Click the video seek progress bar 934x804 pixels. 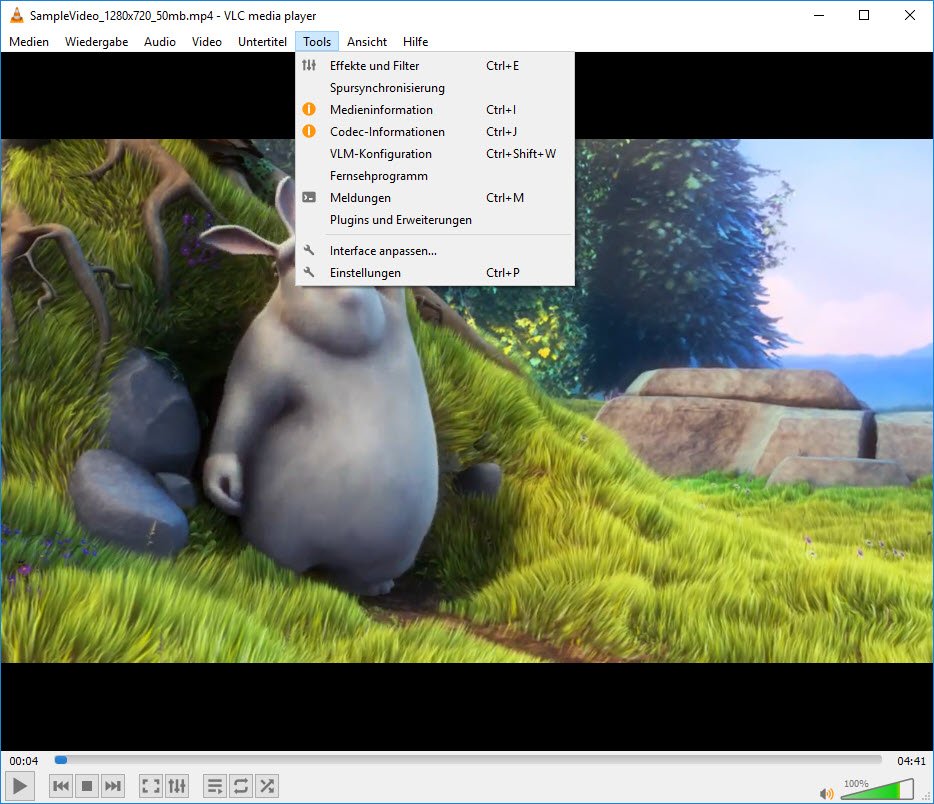(468, 760)
